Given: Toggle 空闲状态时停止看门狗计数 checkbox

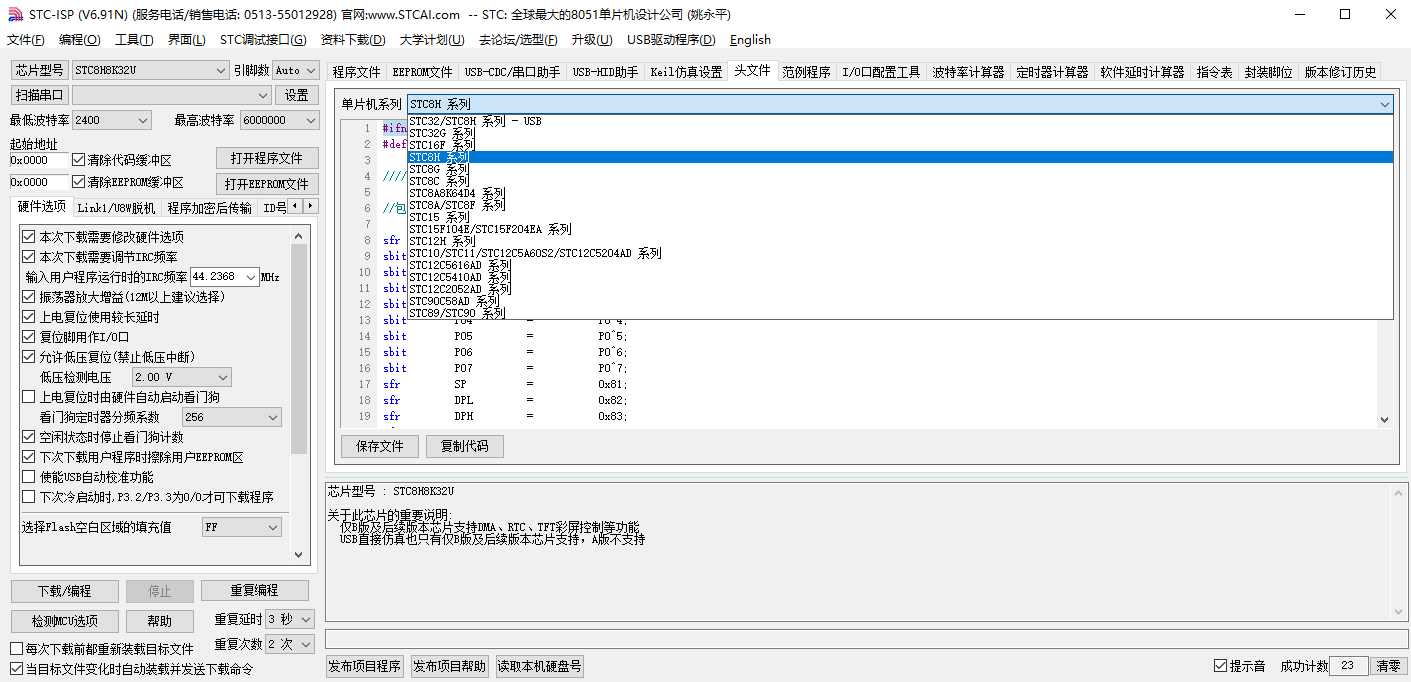Looking at the screenshot, I should click(29, 437).
